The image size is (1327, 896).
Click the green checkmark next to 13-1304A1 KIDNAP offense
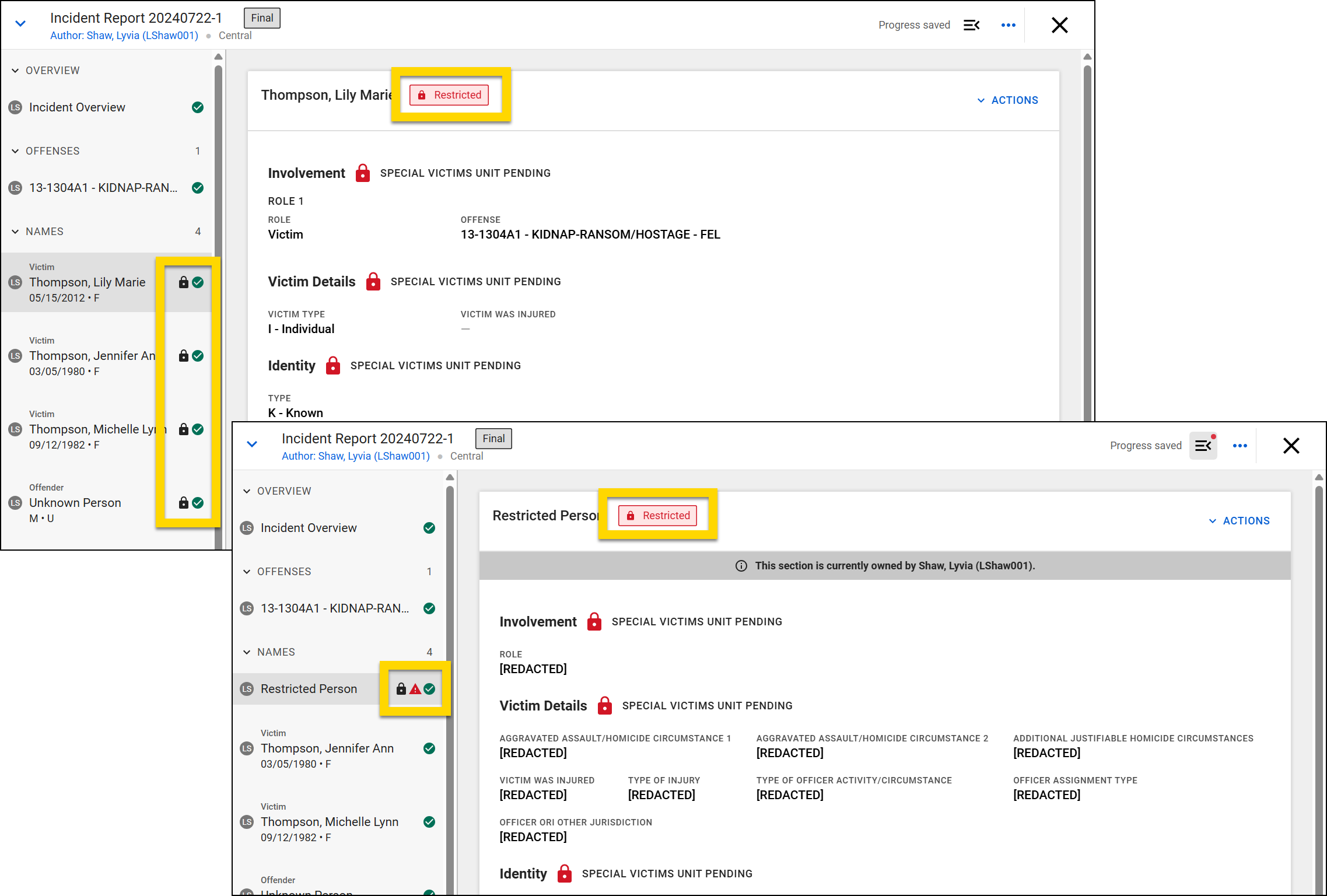click(198, 187)
